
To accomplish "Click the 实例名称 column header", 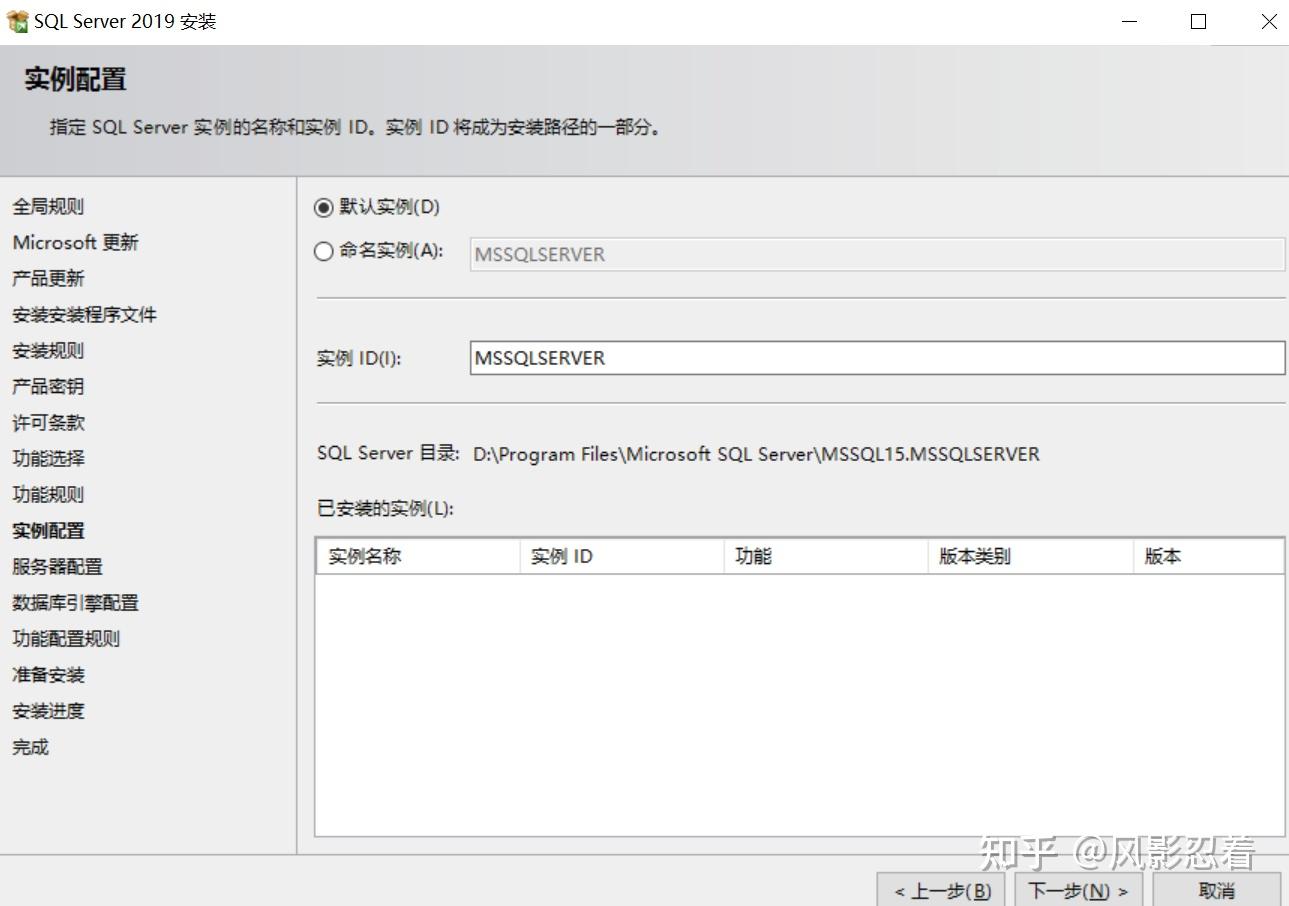I will [418, 556].
